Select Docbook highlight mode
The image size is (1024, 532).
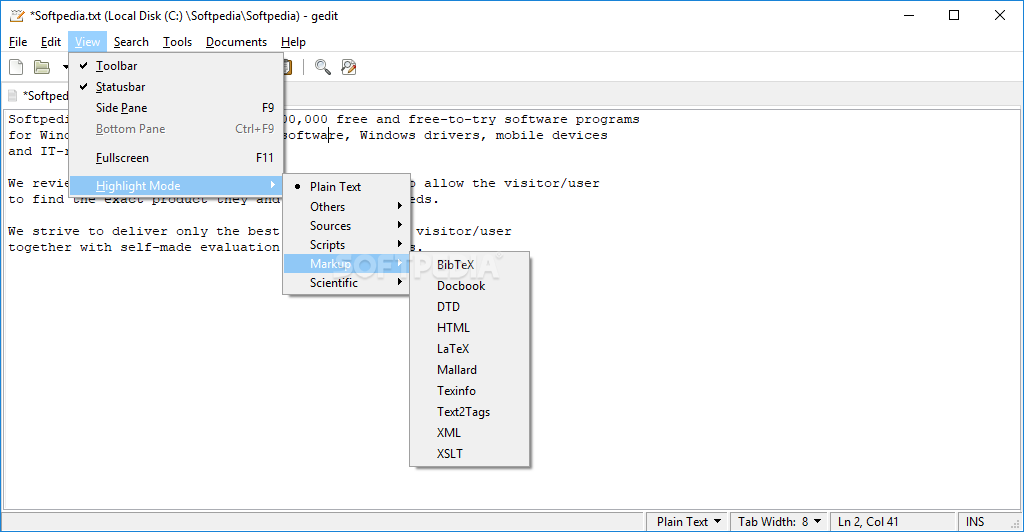pyautogui.click(x=470, y=286)
